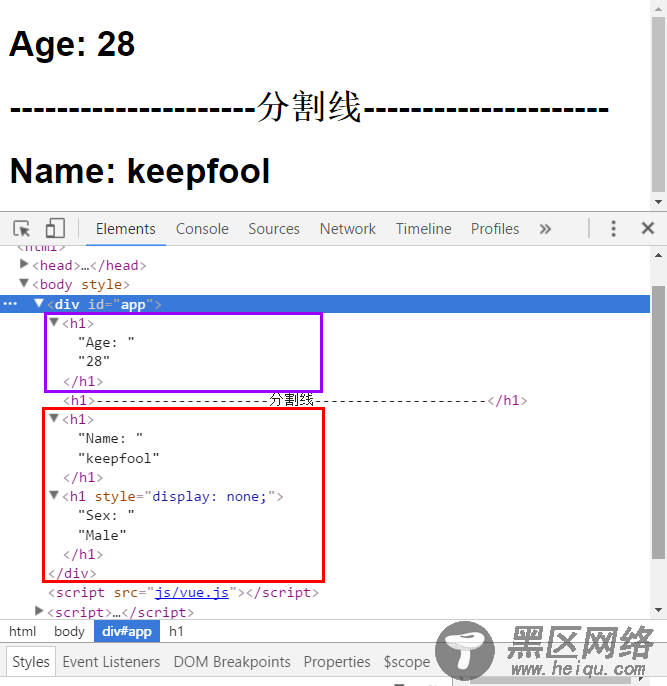
Task: Click the Elements panel scrollbar thumb
Action: (658, 422)
